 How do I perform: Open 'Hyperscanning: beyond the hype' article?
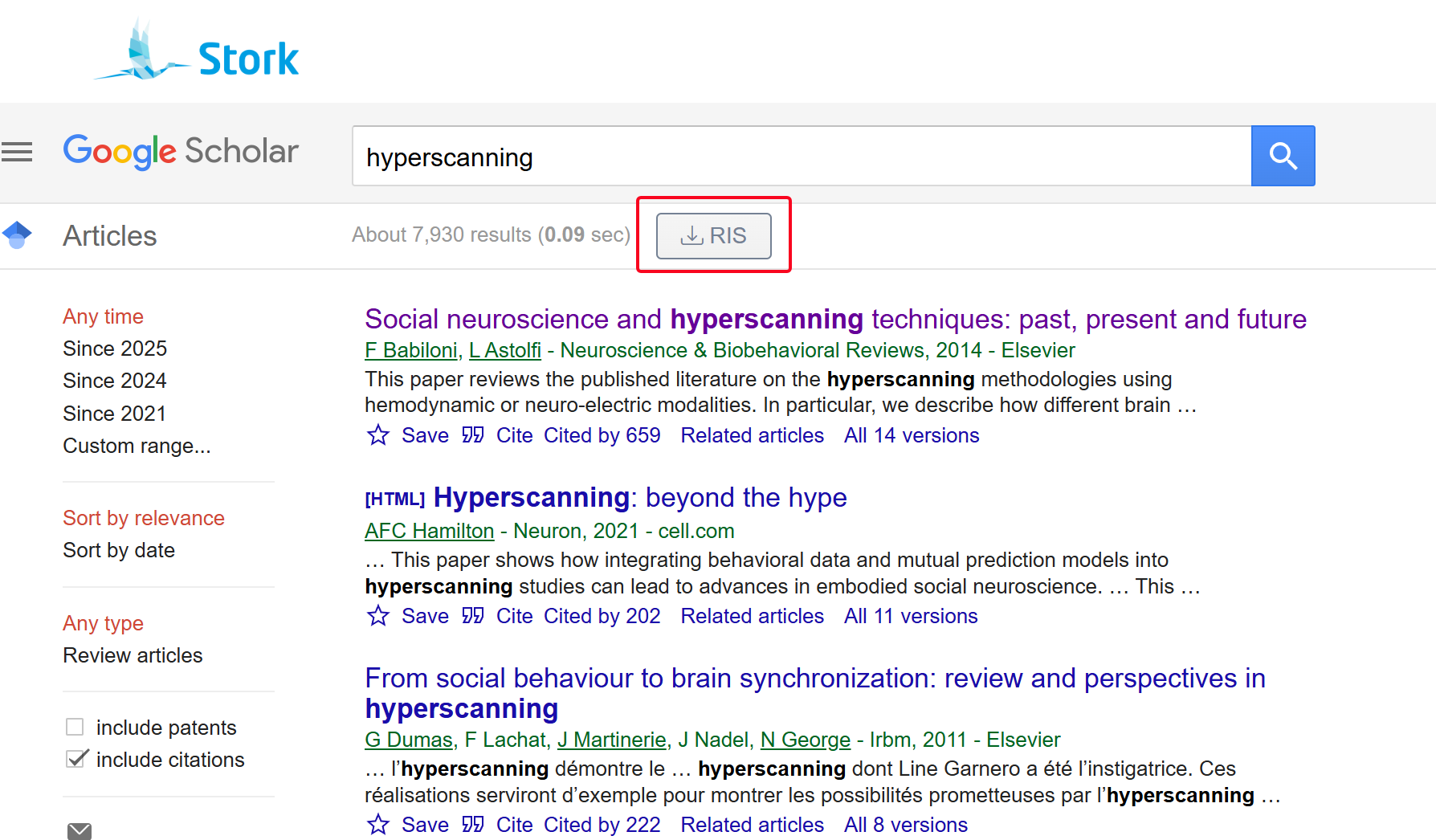pyautogui.click(x=639, y=498)
